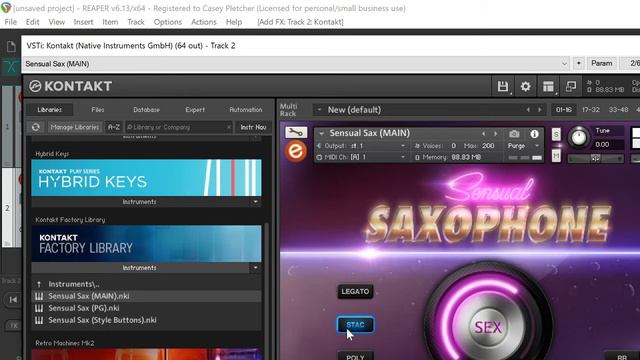
Task: Switch to Automation tab
Action: pyautogui.click(x=246, y=110)
